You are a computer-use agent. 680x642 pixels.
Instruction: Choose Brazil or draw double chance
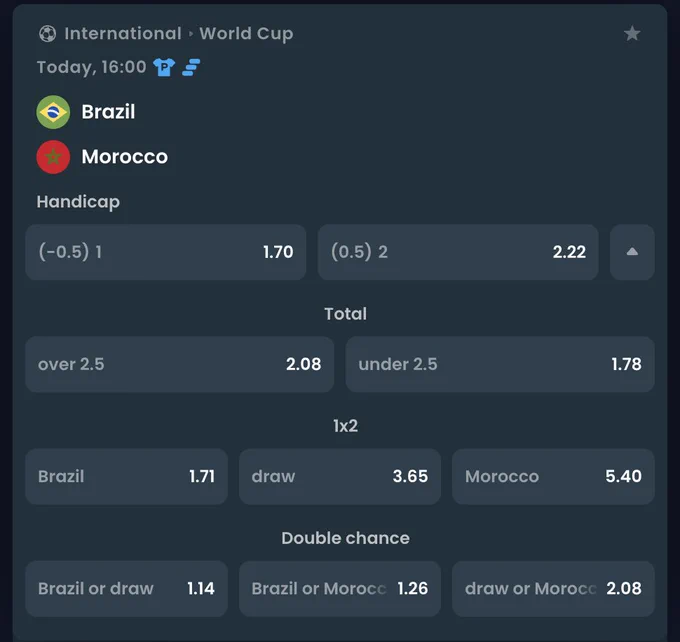pyautogui.click(x=126, y=589)
